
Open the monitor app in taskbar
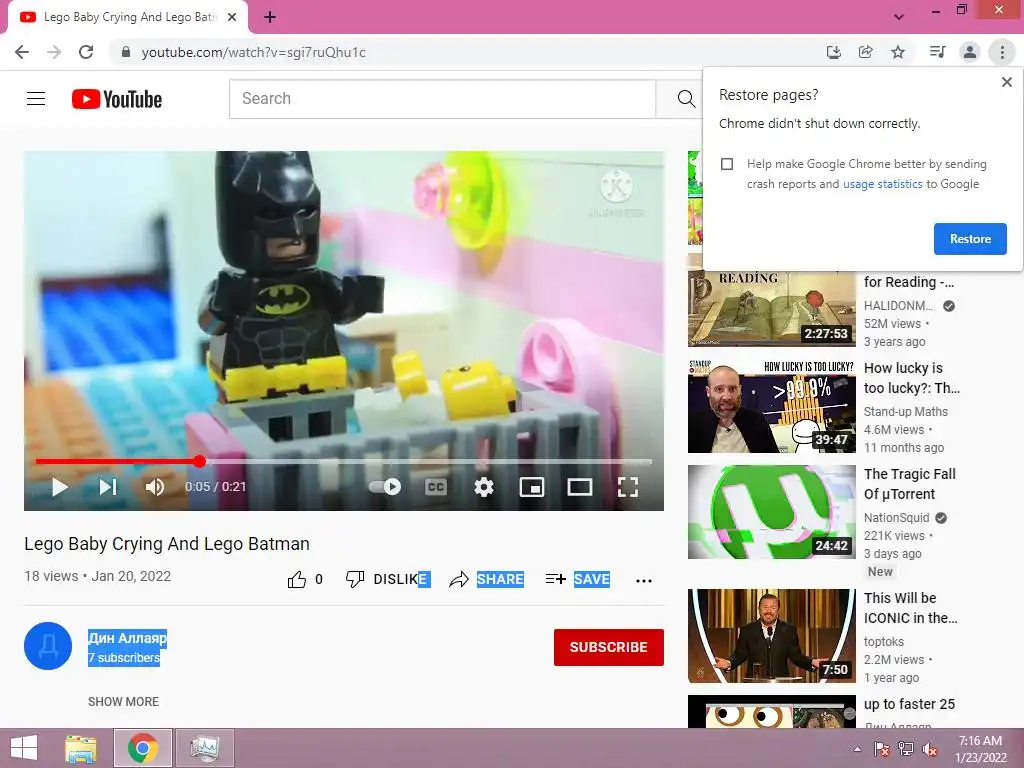click(x=205, y=748)
